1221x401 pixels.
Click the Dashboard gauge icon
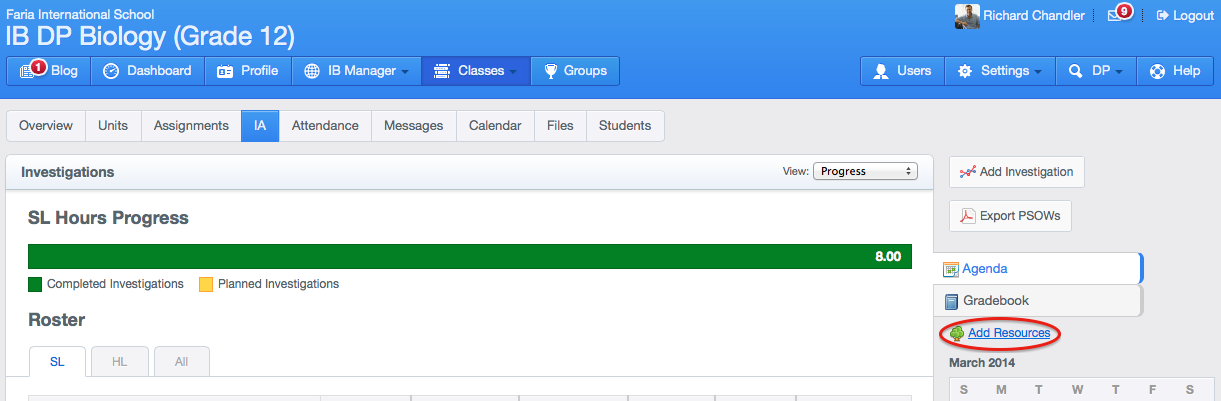click(111, 71)
